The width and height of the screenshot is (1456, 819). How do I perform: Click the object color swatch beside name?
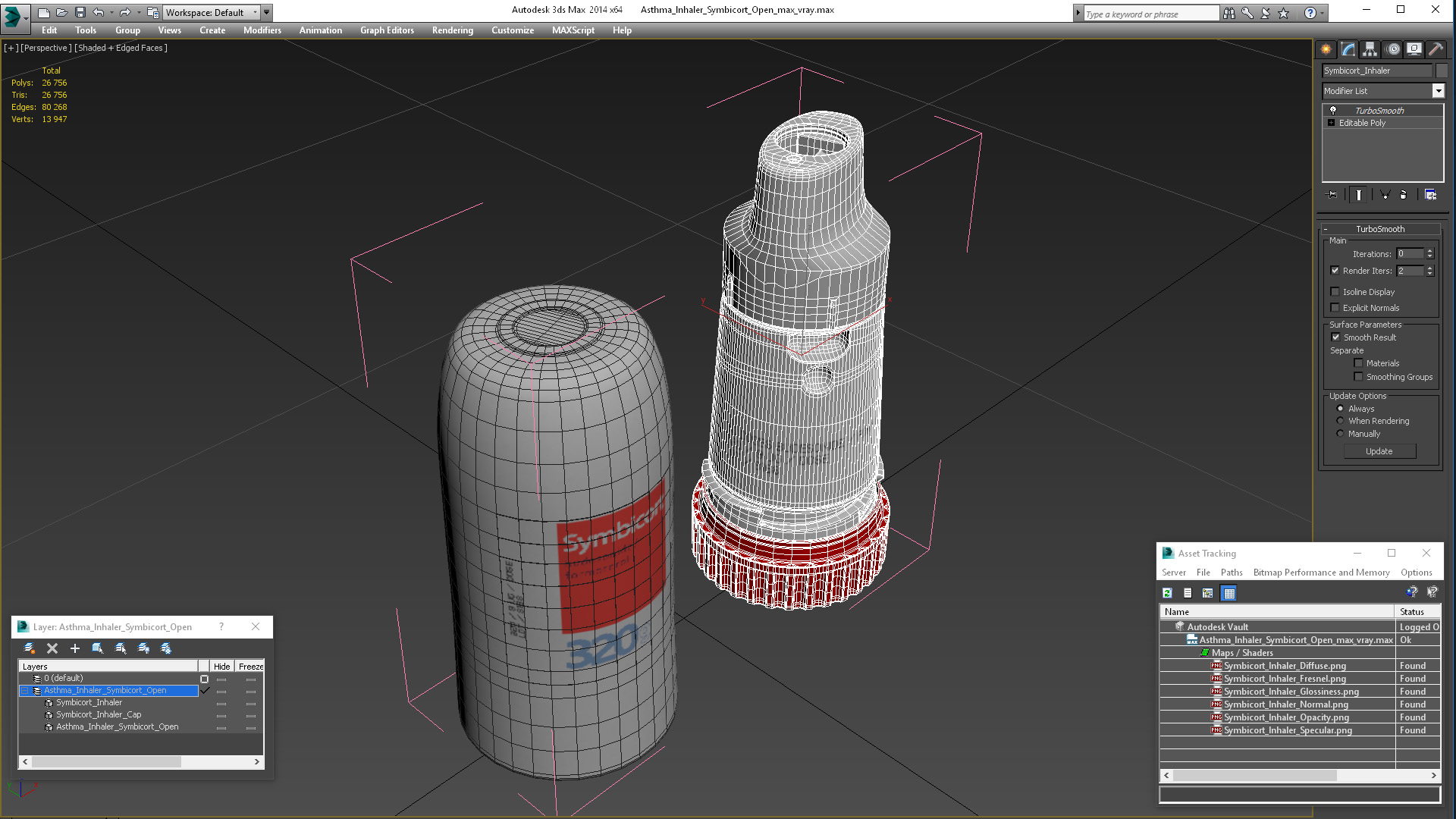(1442, 71)
